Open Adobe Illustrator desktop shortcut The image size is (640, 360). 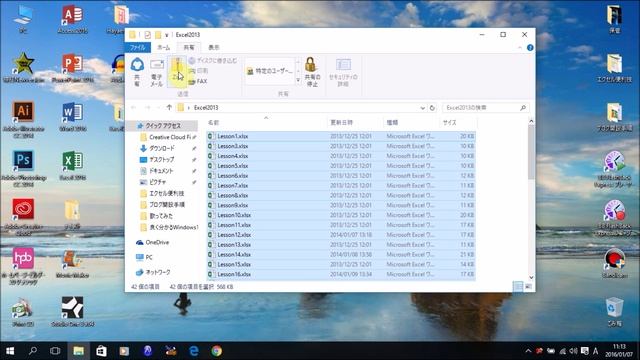[23, 119]
